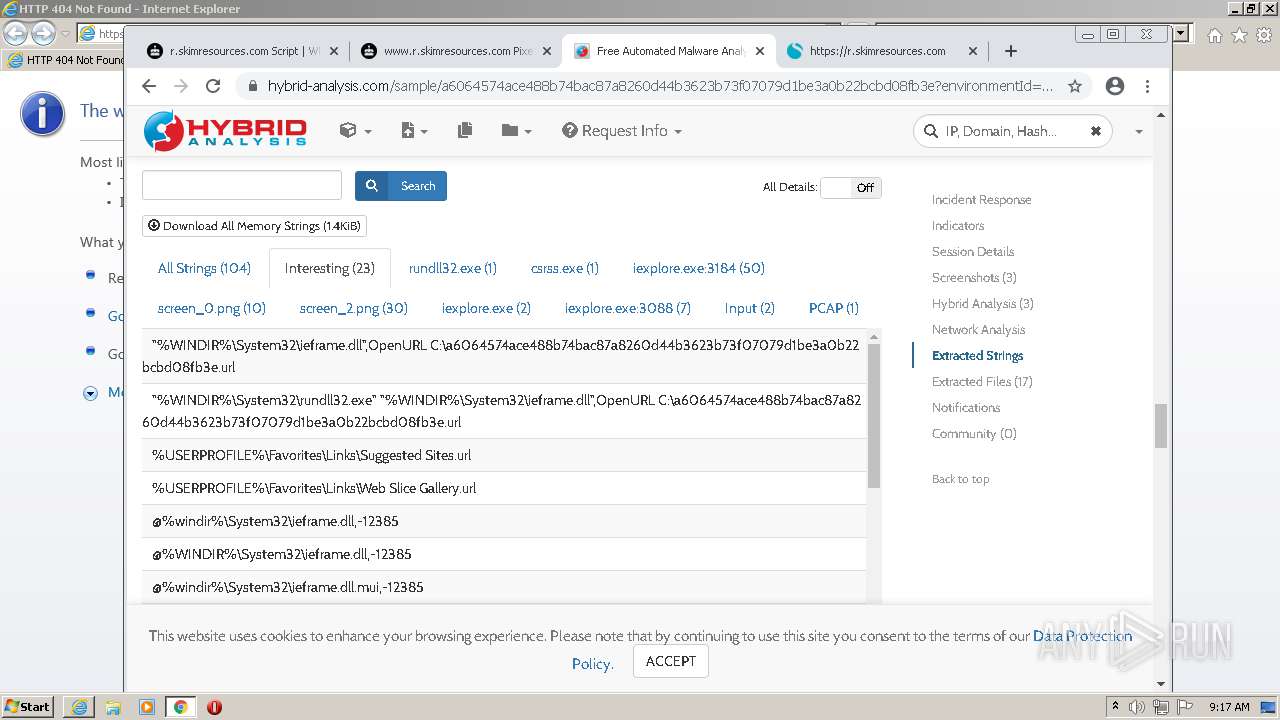The height and width of the screenshot is (720, 1280).
Task: Open the folder dropdown in navbar
Action: [516, 131]
